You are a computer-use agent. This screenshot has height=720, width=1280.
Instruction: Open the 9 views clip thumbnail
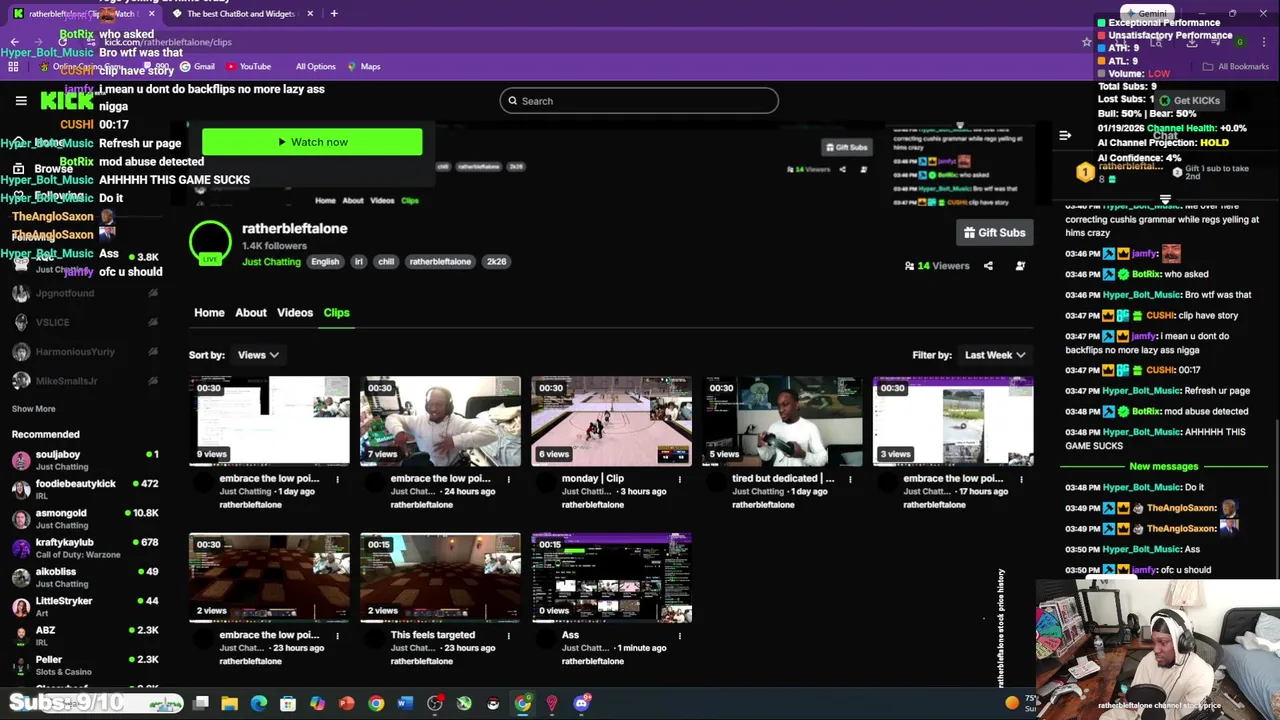pos(269,421)
